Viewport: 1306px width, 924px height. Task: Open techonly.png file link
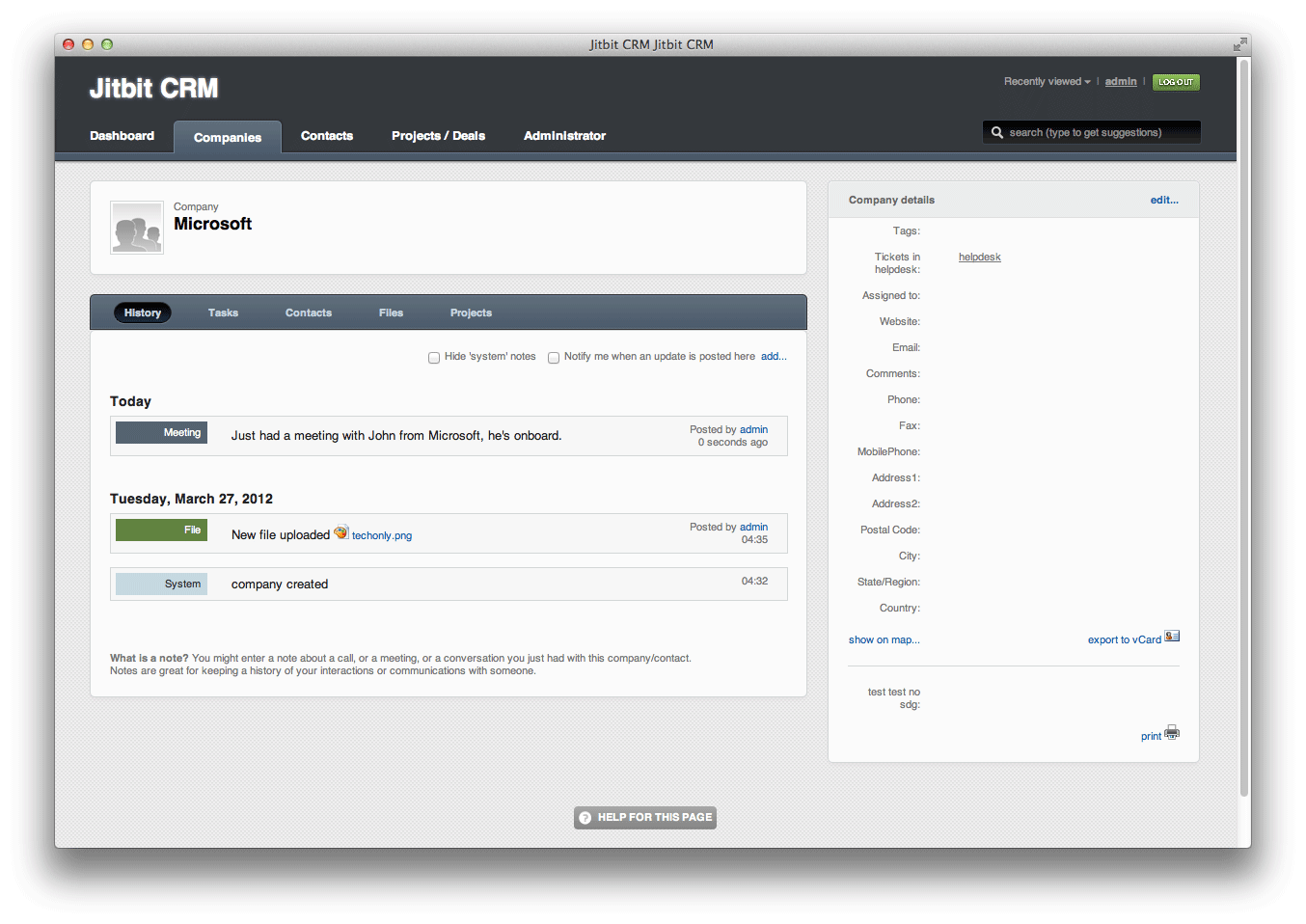click(382, 535)
